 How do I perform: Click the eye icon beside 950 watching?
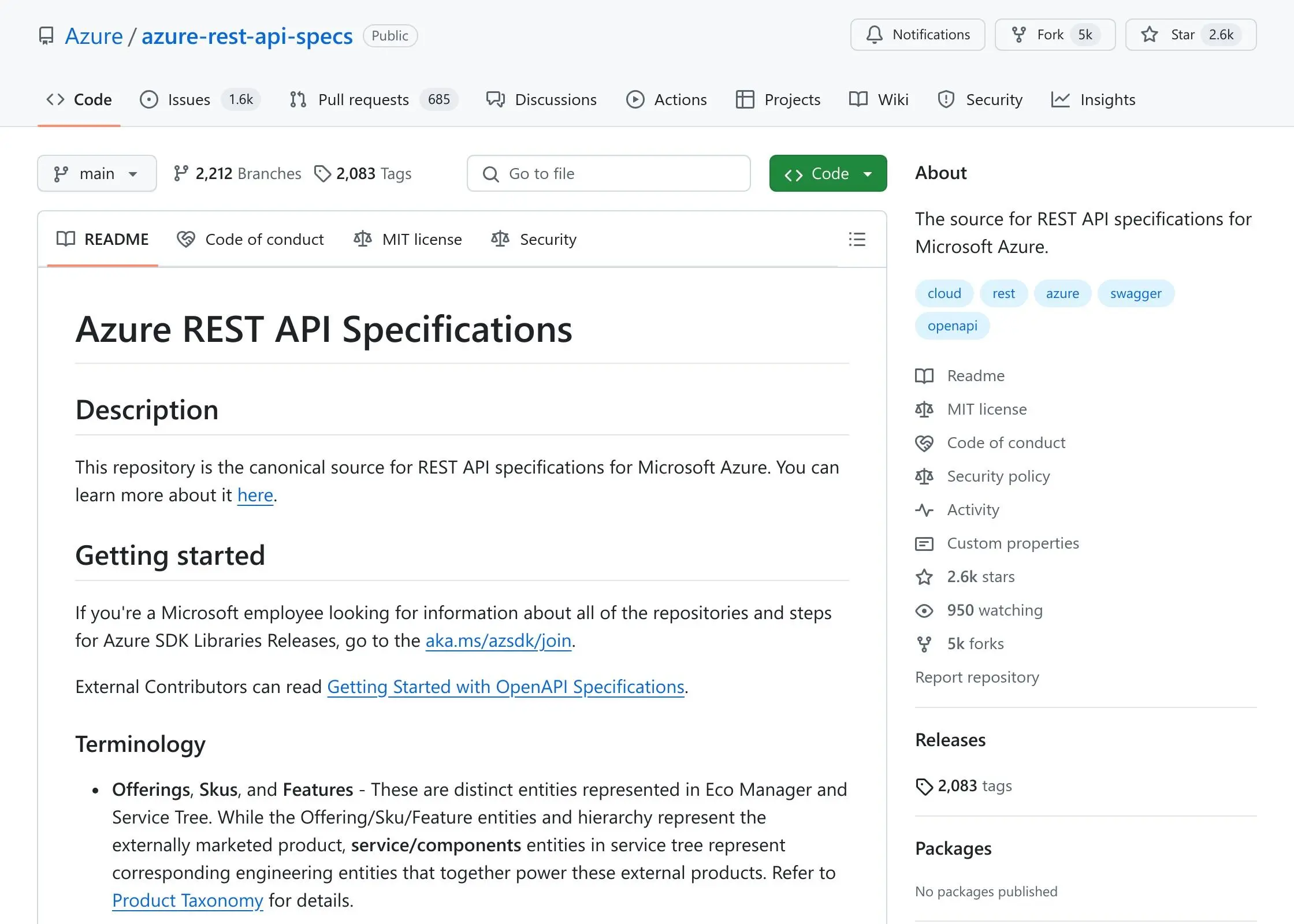924,610
